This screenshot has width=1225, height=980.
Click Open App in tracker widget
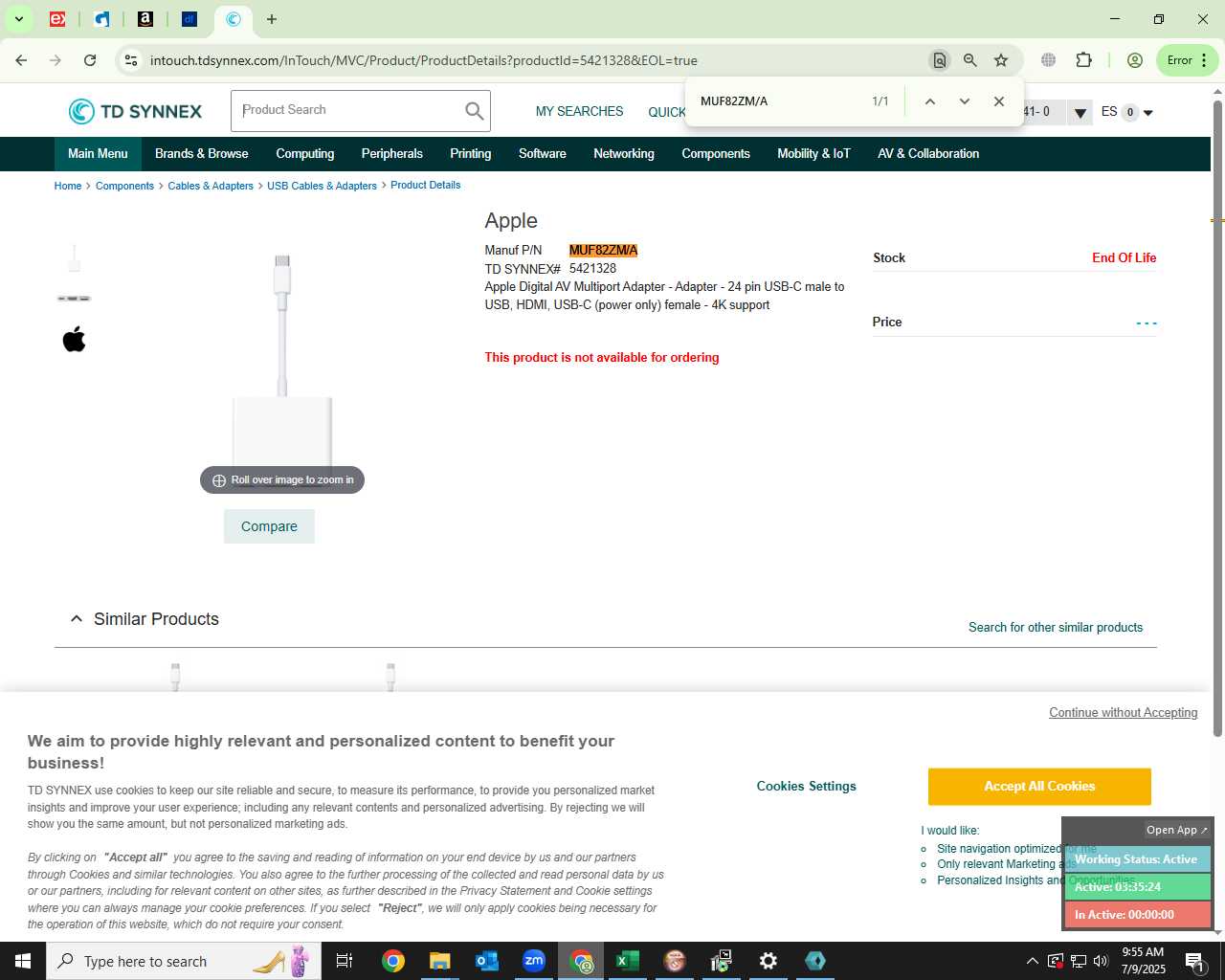click(1177, 830)
